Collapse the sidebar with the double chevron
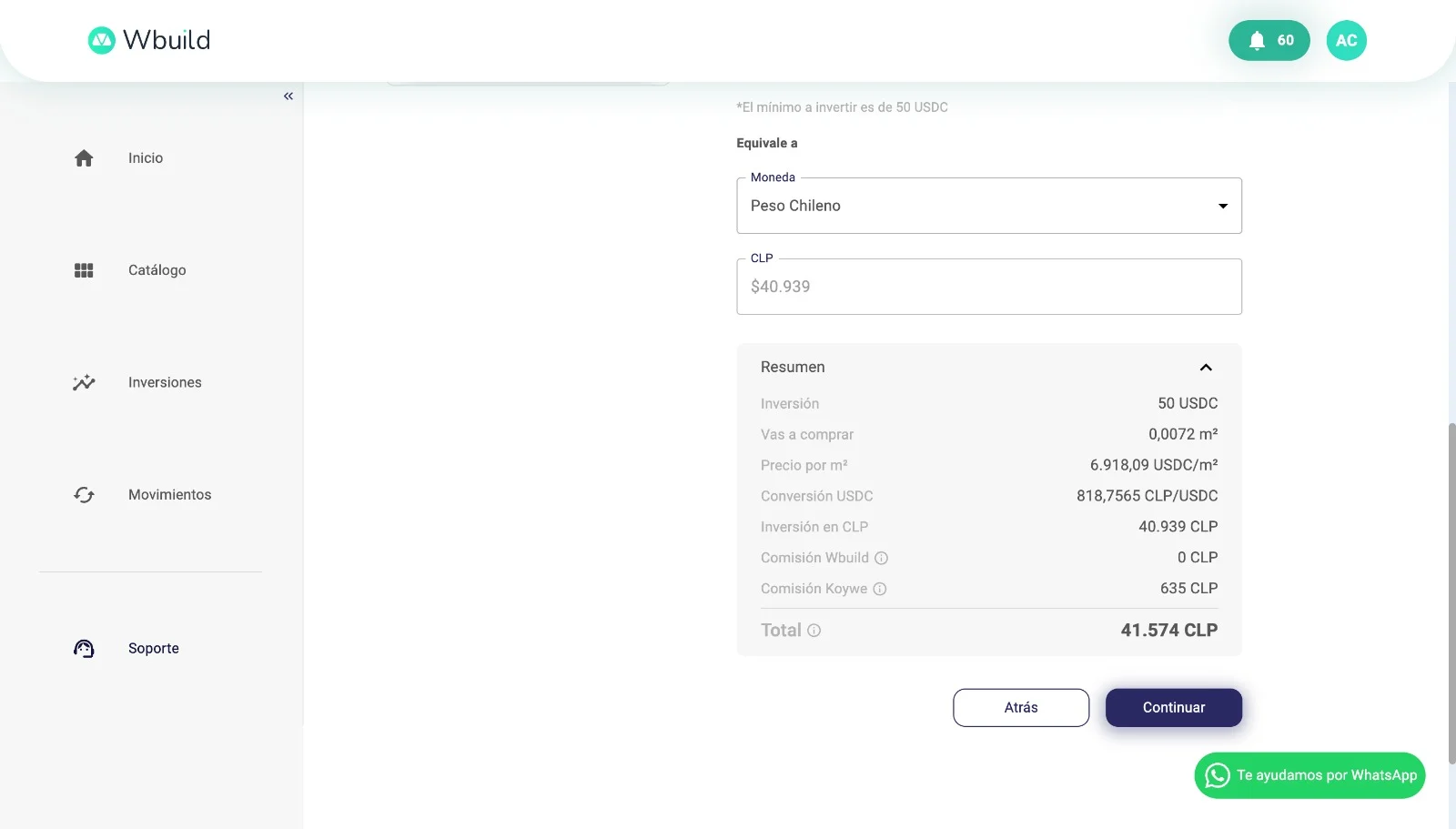This screenshot has height=829, width=1456. click(x=288, y=96)
